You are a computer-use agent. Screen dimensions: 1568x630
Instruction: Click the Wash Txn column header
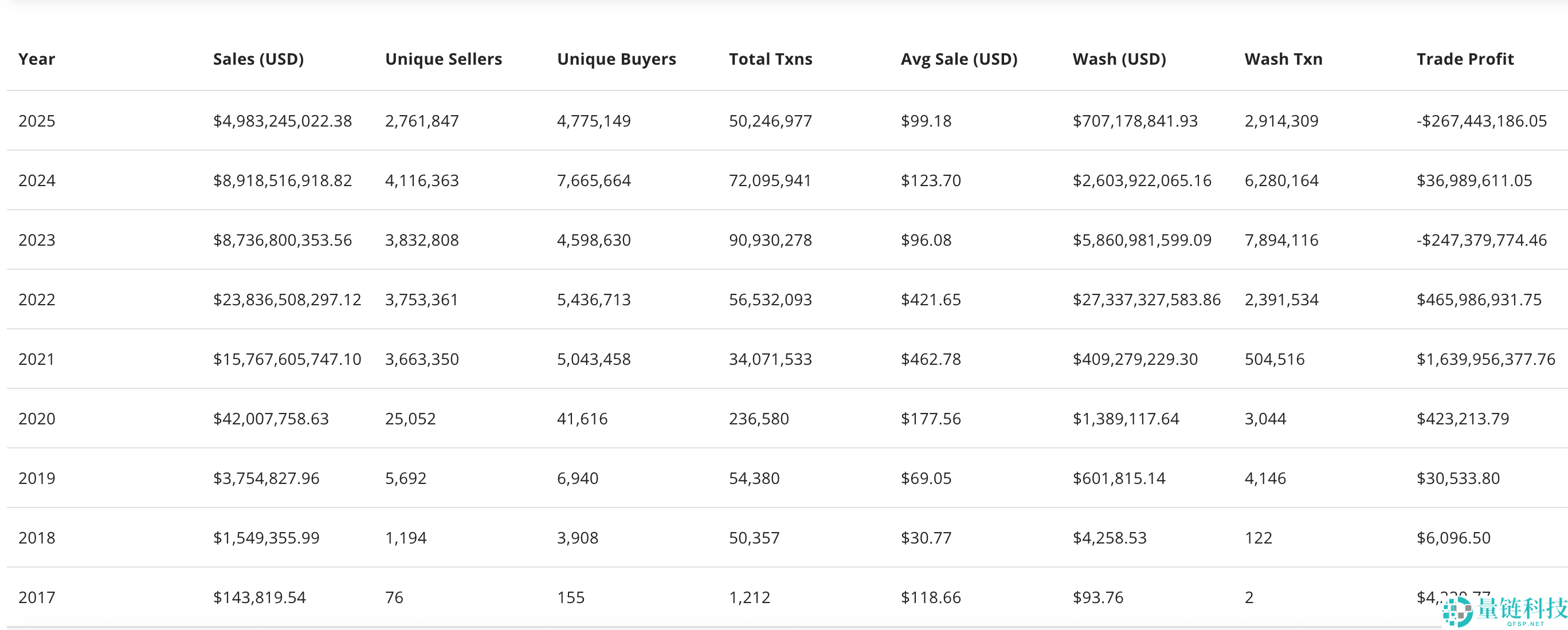[x=1283, y=59]
